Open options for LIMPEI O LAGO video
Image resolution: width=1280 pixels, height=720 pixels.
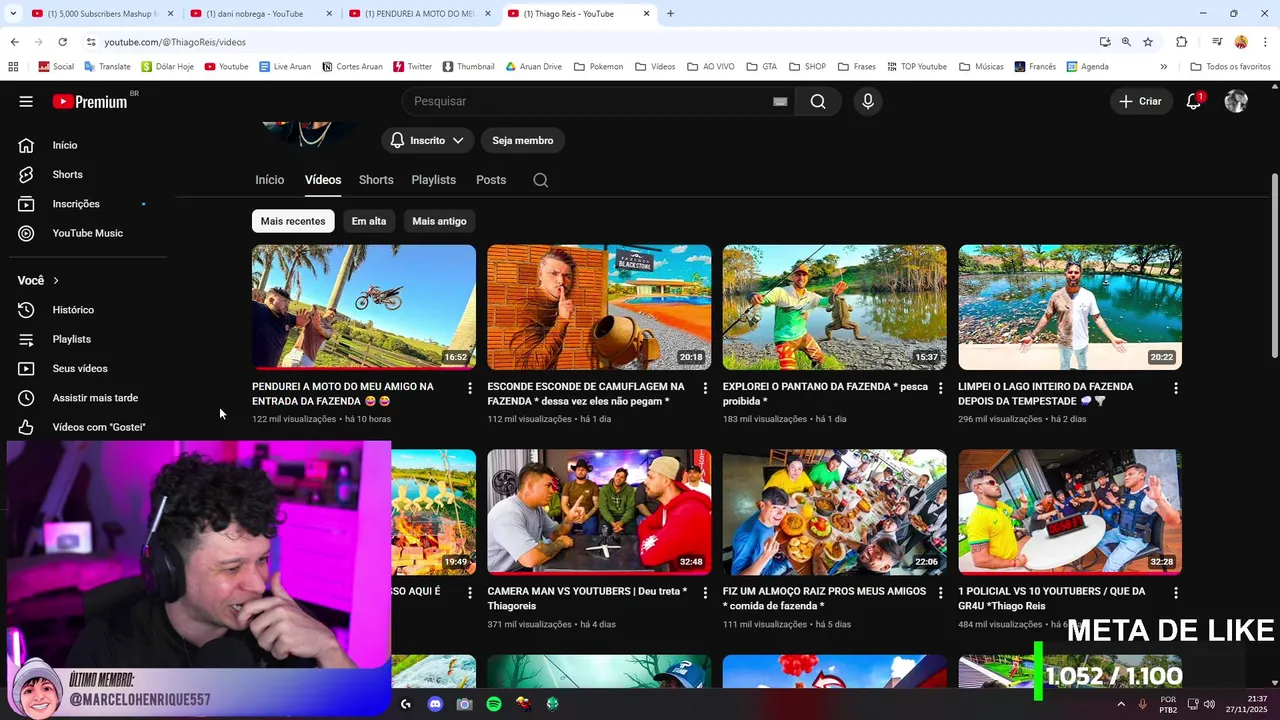1176,388
